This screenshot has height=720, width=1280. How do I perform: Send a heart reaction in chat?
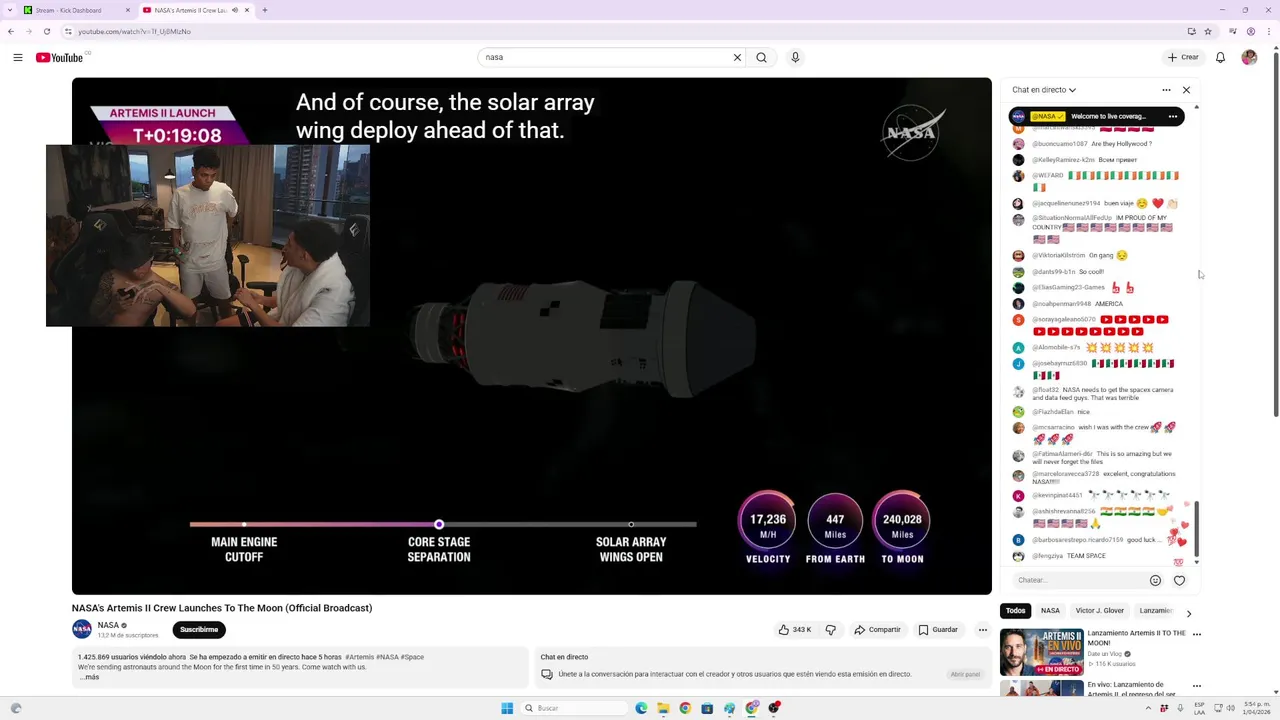point(1179,580)
